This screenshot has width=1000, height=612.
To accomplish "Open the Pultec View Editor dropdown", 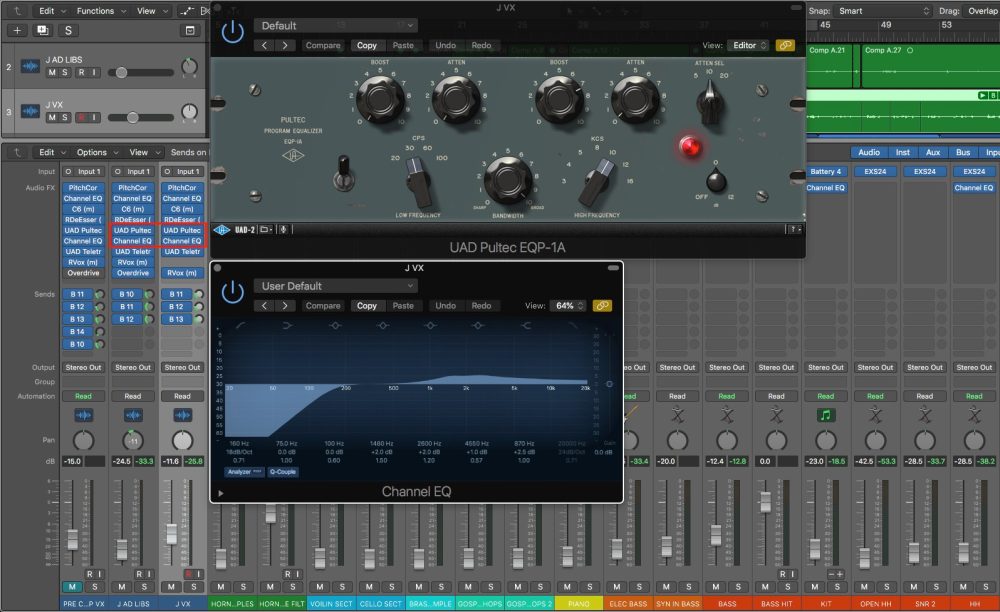I will [748, 45].
